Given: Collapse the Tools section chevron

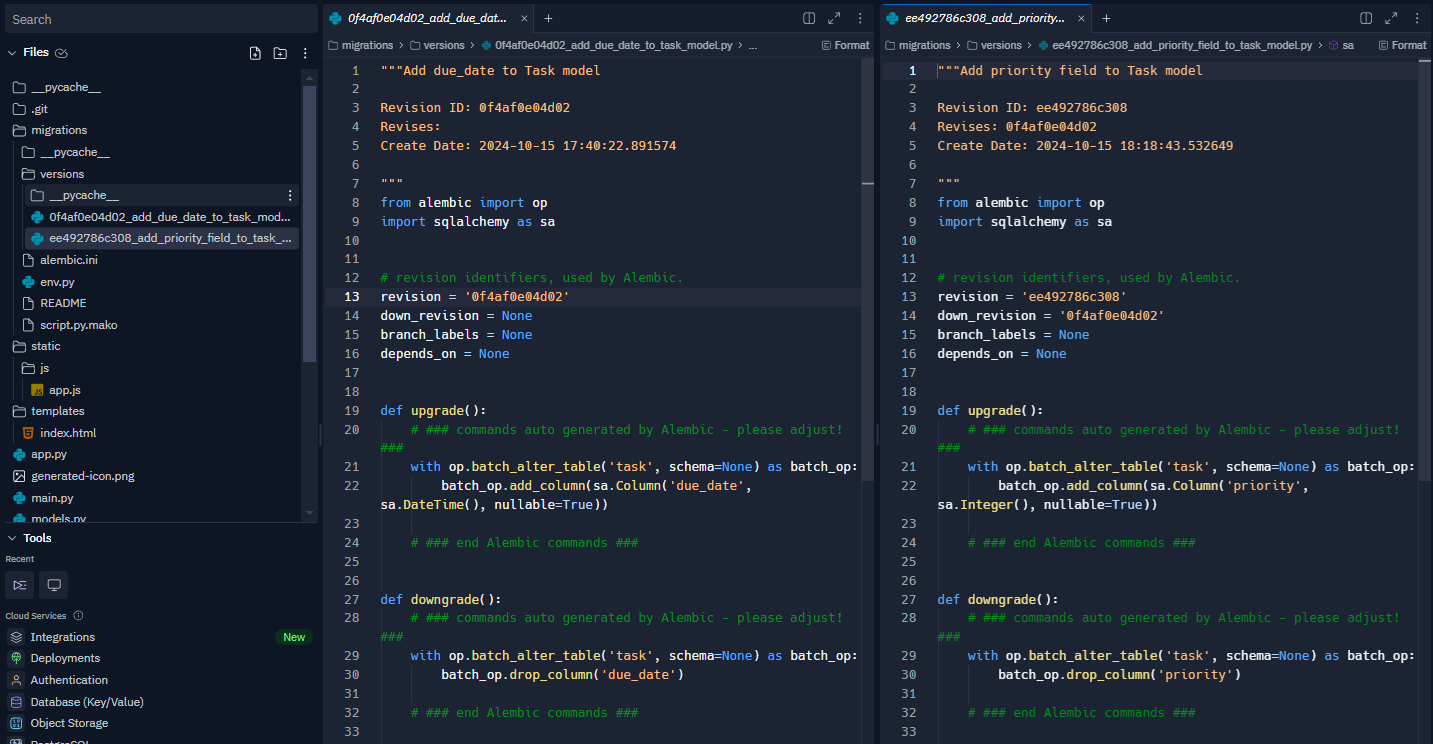Looking at the screenshot, I should [x=12, y=538].
